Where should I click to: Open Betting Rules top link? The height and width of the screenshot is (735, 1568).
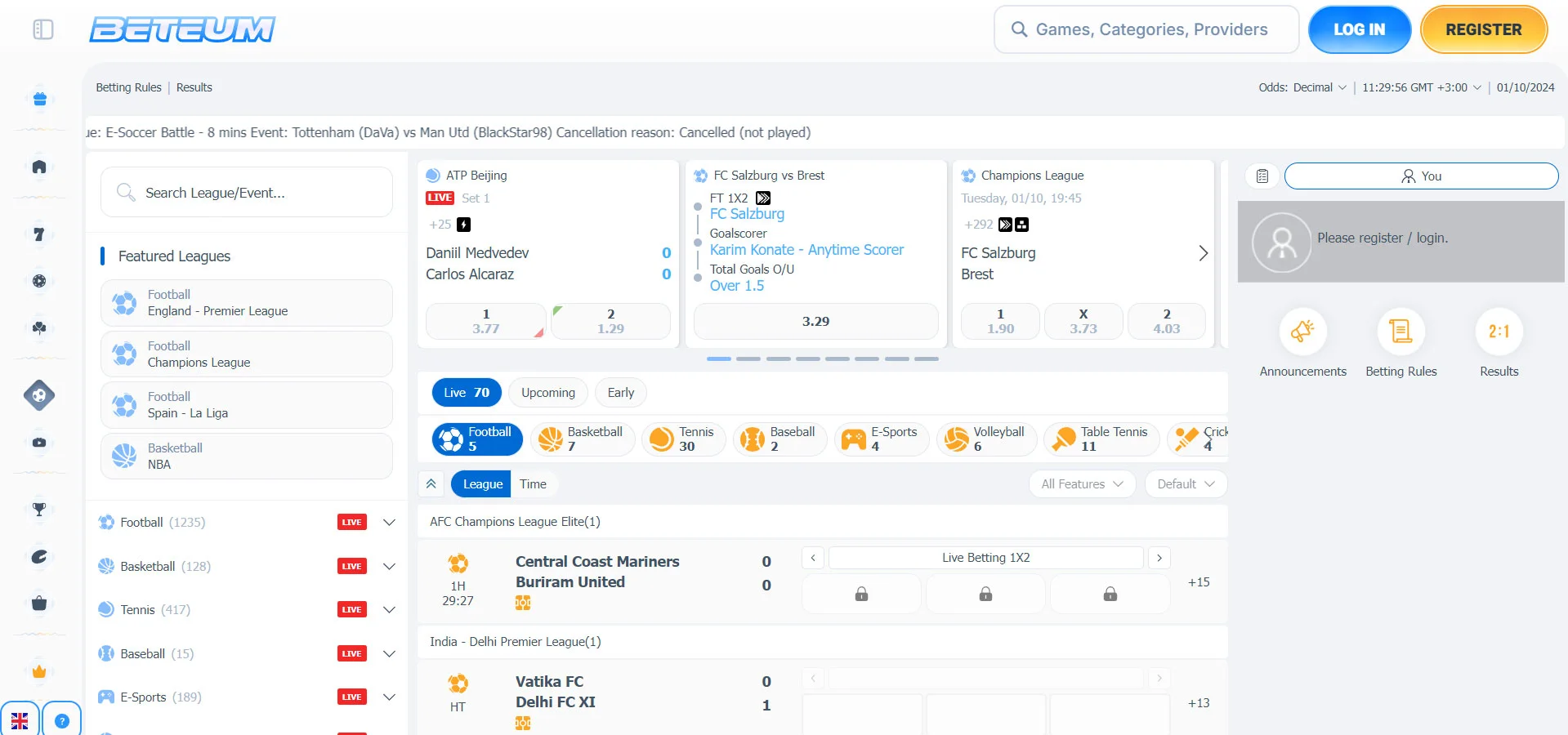[x=128, y=87]
